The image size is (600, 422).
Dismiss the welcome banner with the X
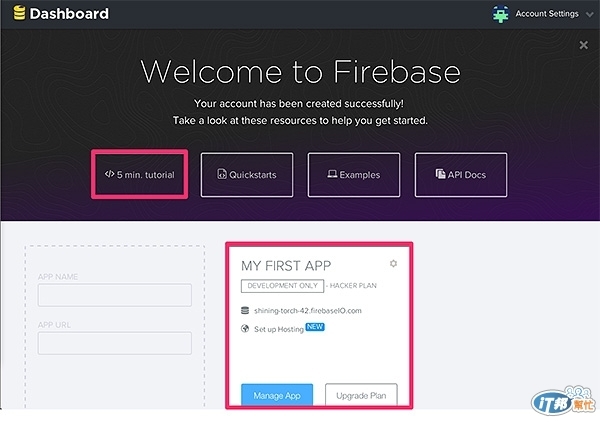click(583, 45)
